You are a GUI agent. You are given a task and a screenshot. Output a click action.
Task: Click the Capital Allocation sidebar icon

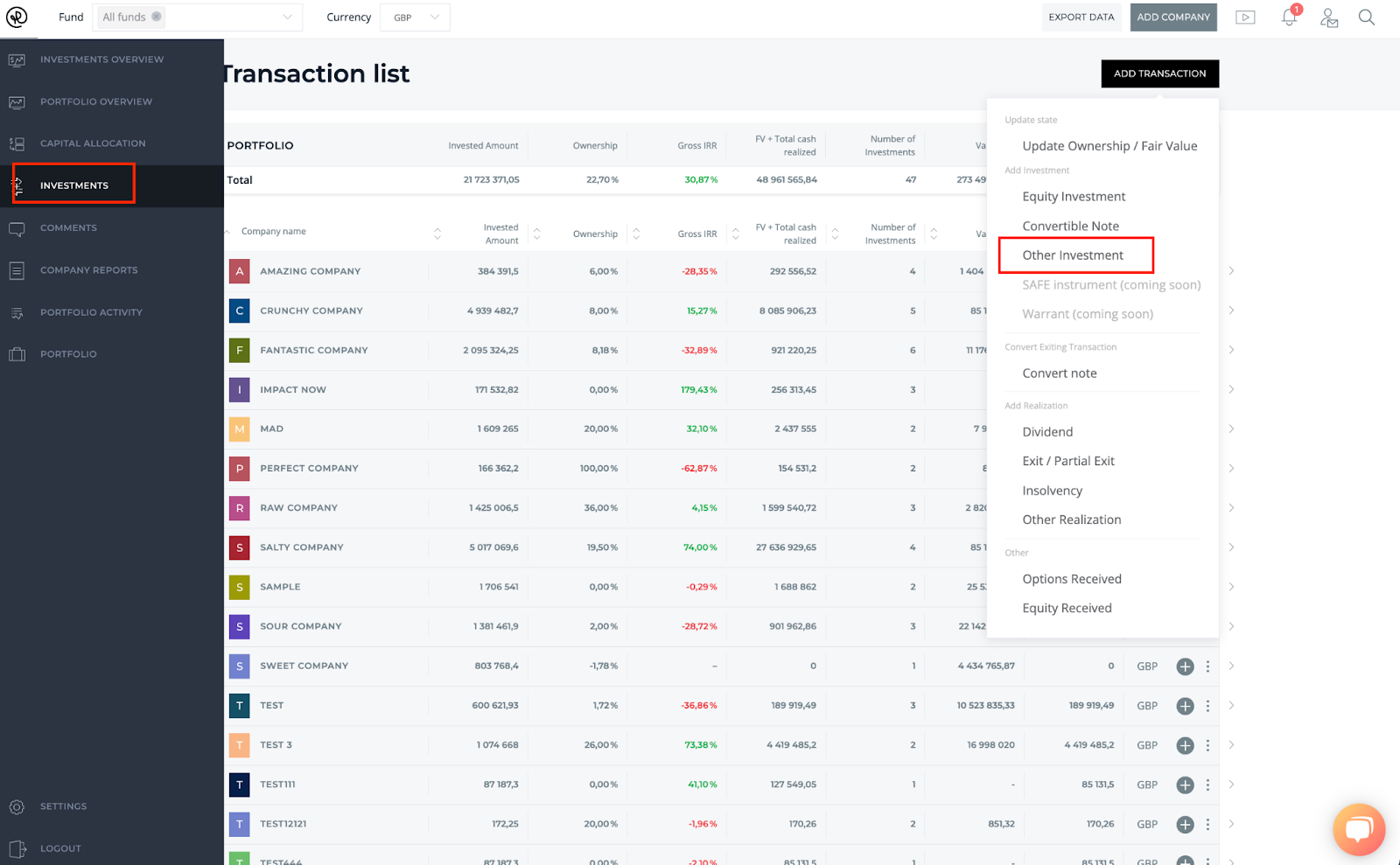tap(17, 143)
